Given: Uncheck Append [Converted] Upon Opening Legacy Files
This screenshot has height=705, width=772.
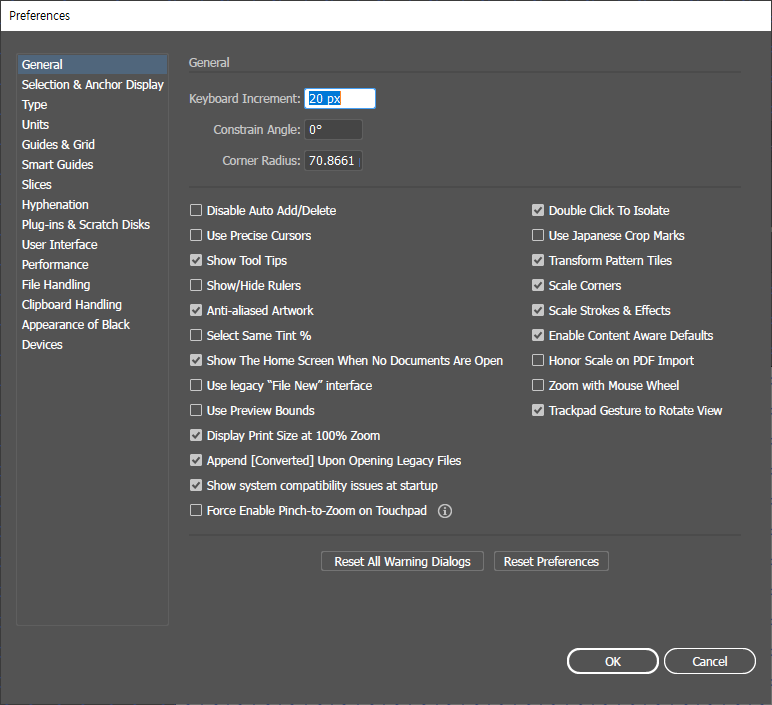Looking at the screenshot, I should click(196, 461).
